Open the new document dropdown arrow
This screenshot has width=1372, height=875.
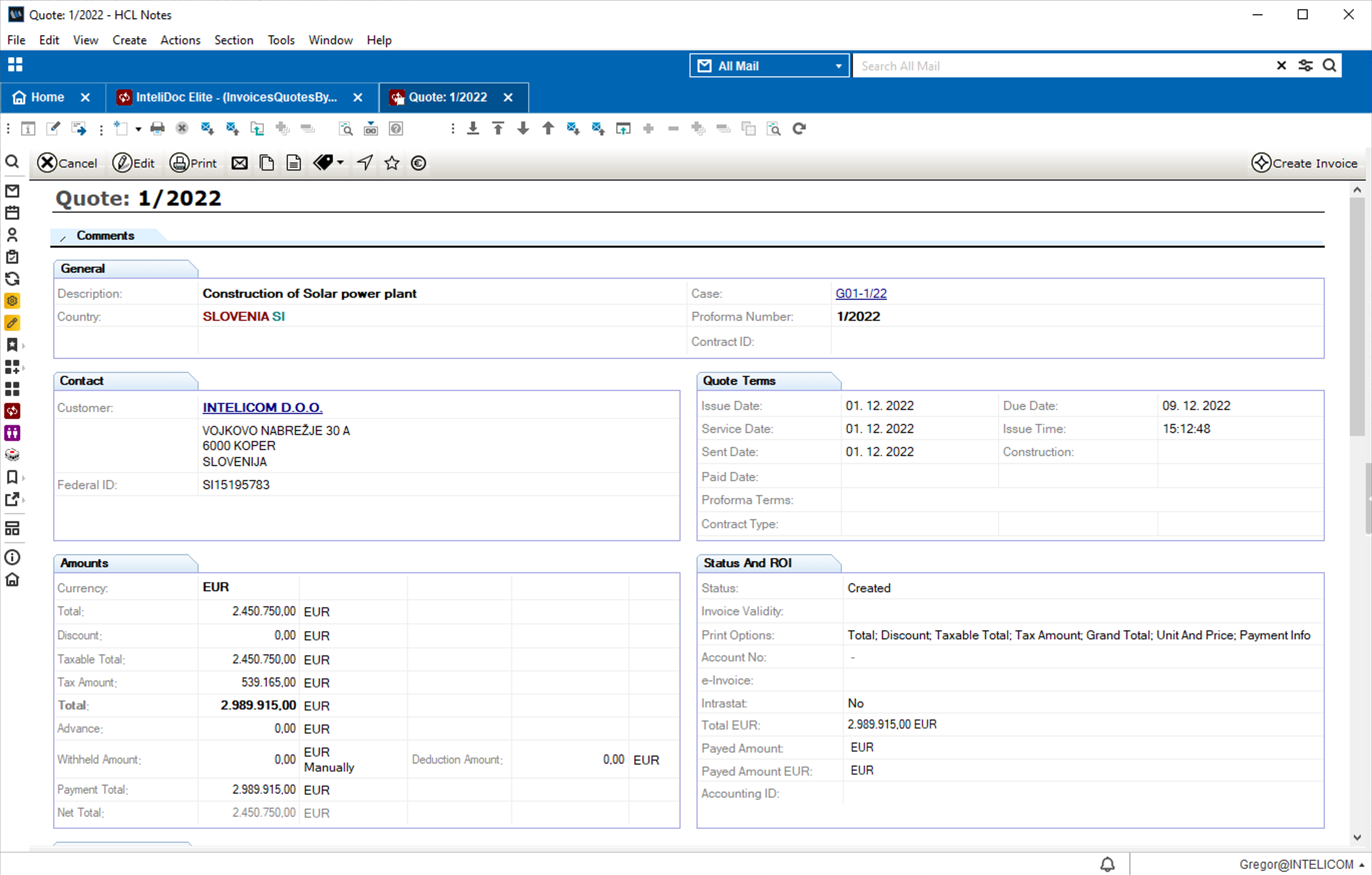pos(138,129)
